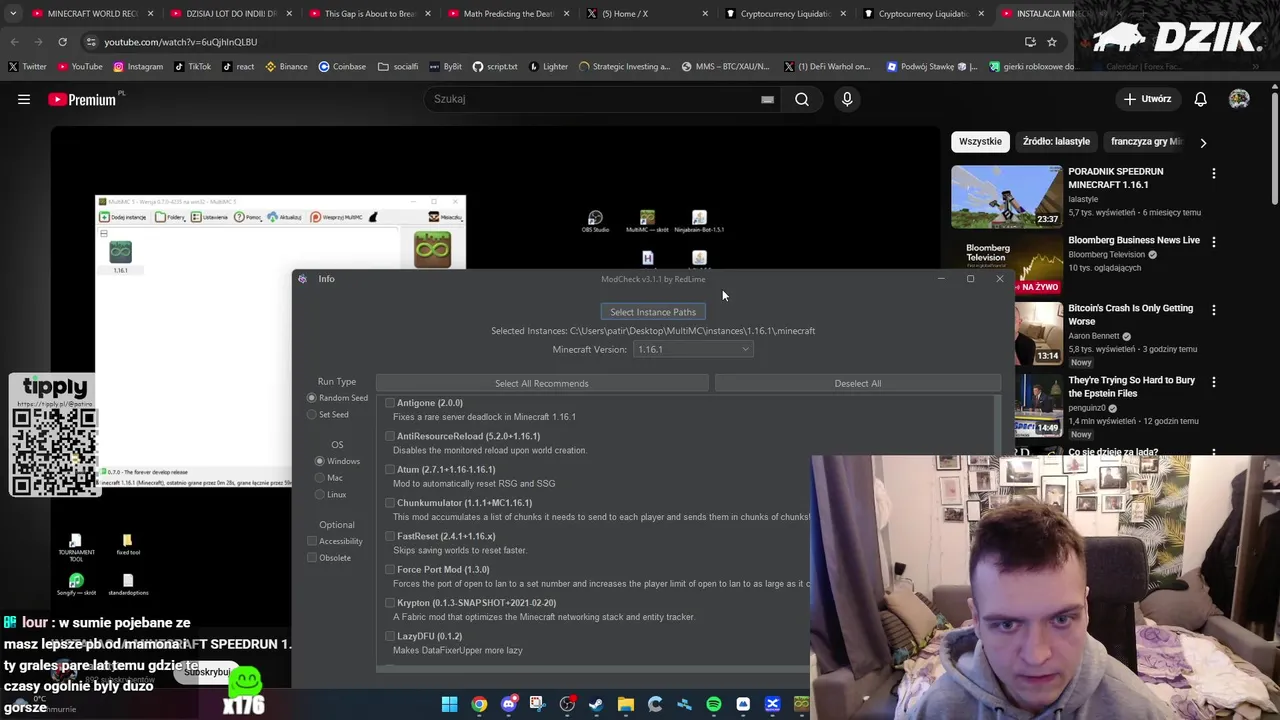The width and height of the screenshot is (1280, 720).
Task: Open Chrome from the taskbar
Action: pyautogui.click(x=479, y=704)
